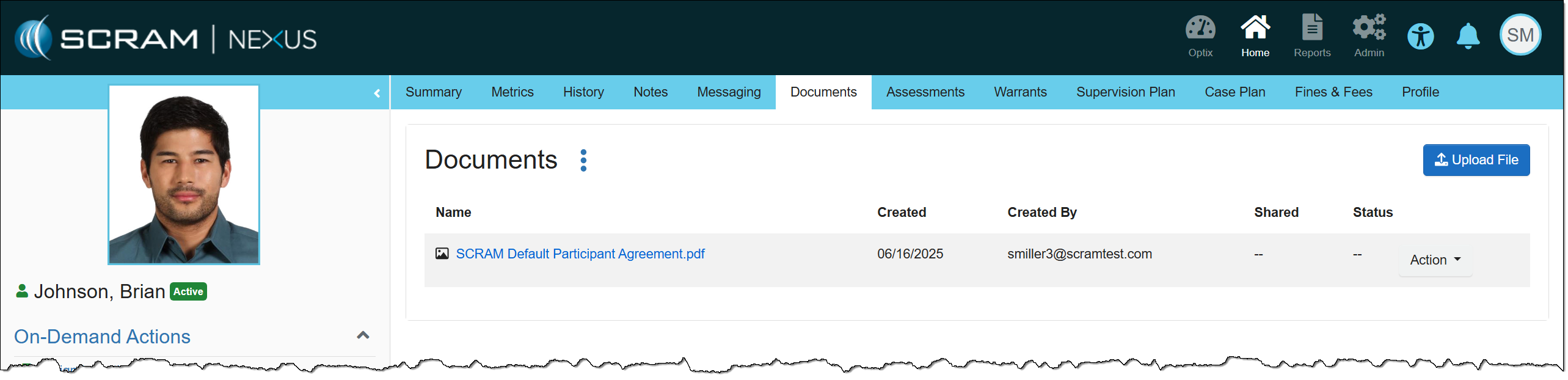
Task: Click the Active status badge
Action: 188,292
